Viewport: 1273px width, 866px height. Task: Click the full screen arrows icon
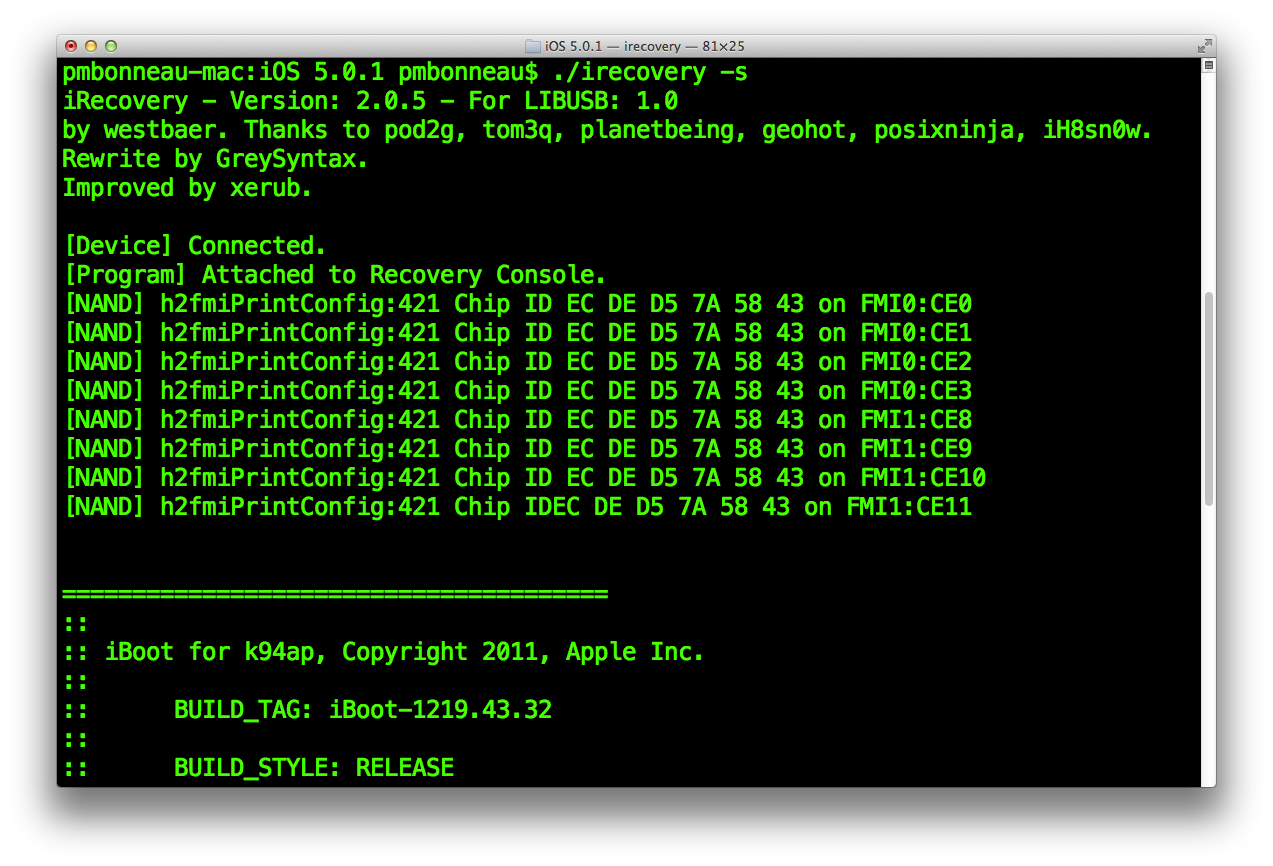(x=1204, y=46)
